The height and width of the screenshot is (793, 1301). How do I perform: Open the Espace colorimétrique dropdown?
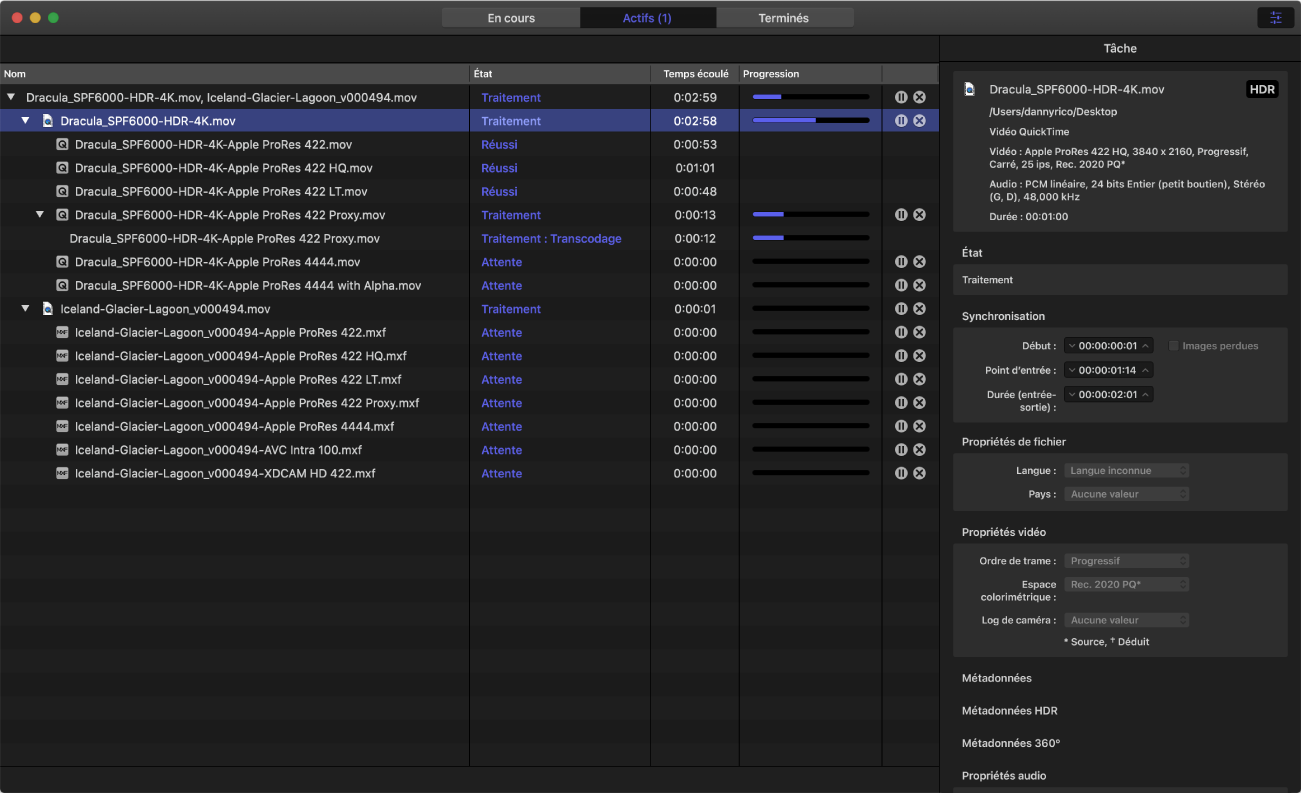[1126, 584]
